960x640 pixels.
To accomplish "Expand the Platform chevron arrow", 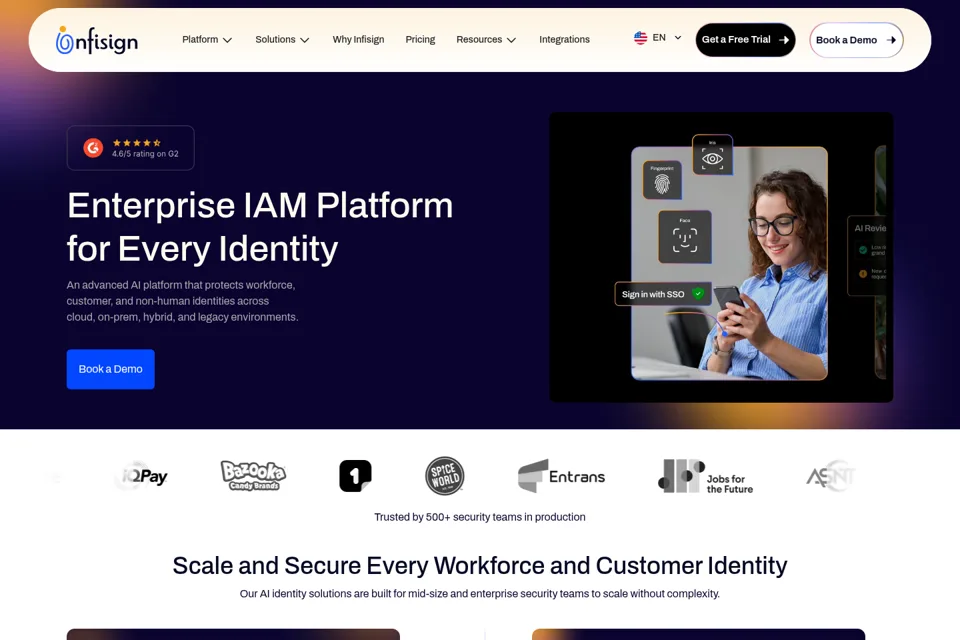I will click(x=227, y=40).
